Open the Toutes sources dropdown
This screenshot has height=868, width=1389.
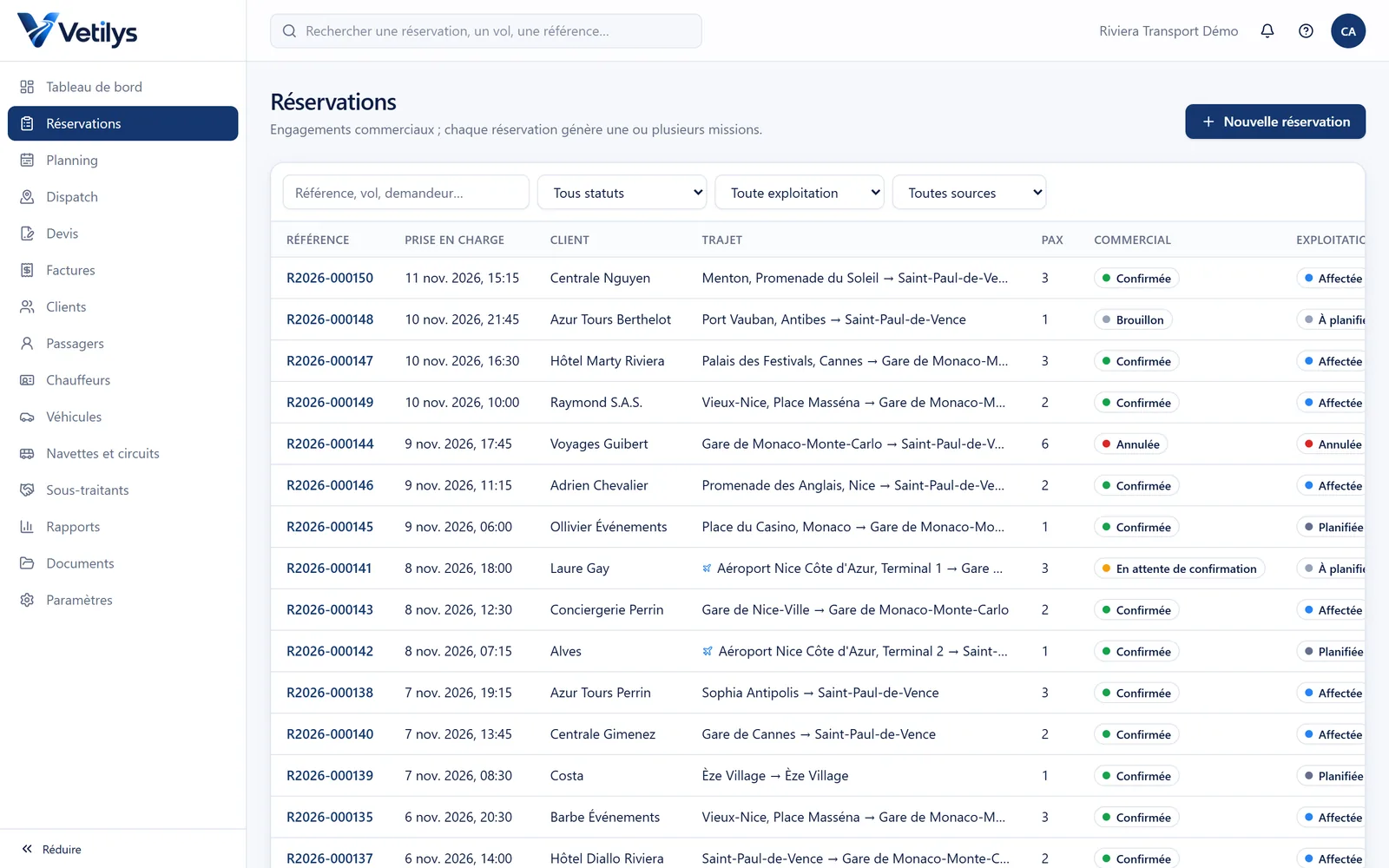tap(969, 193)
